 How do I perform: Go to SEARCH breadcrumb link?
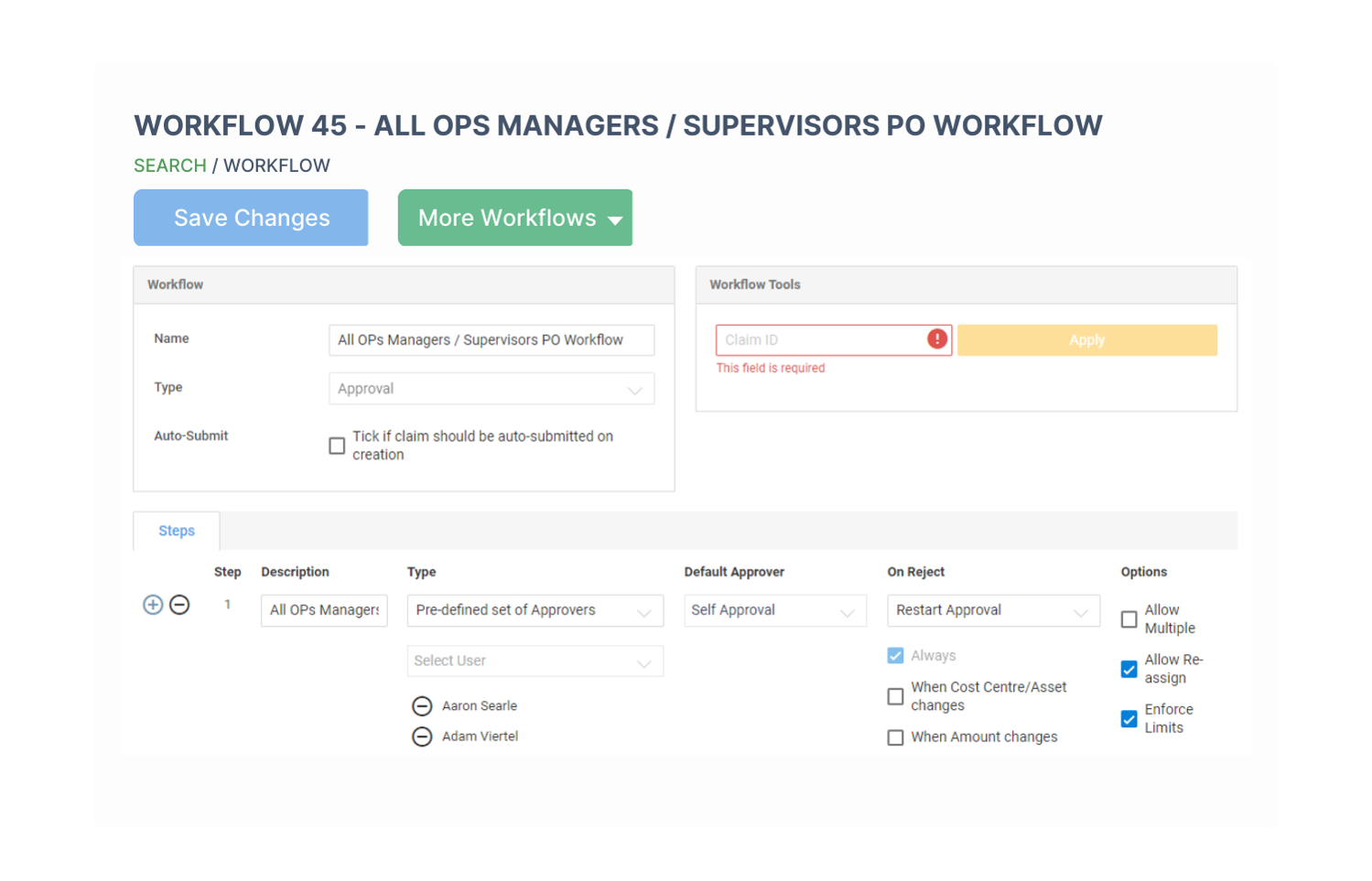click(170, 166)
